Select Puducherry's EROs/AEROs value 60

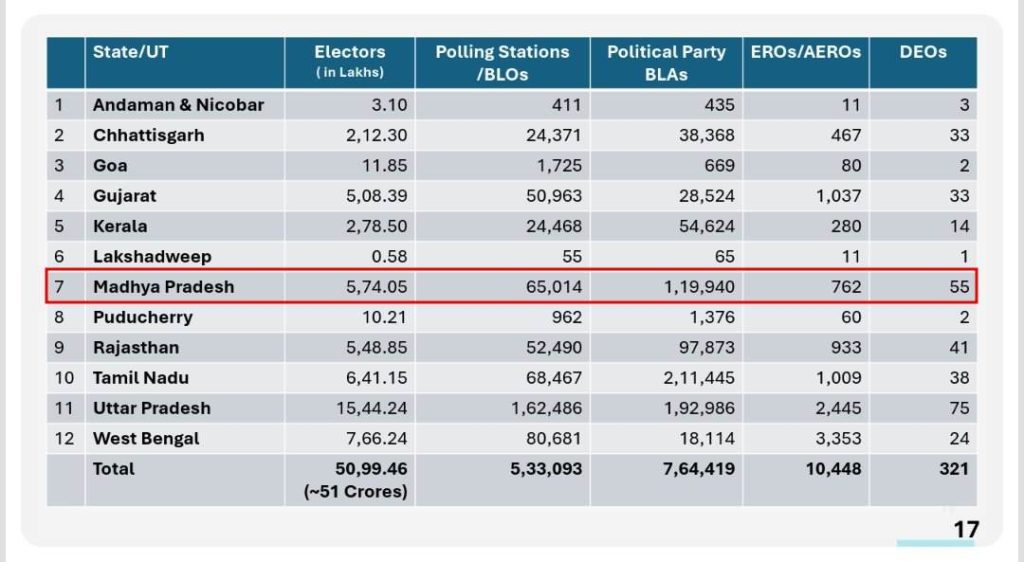850,317
